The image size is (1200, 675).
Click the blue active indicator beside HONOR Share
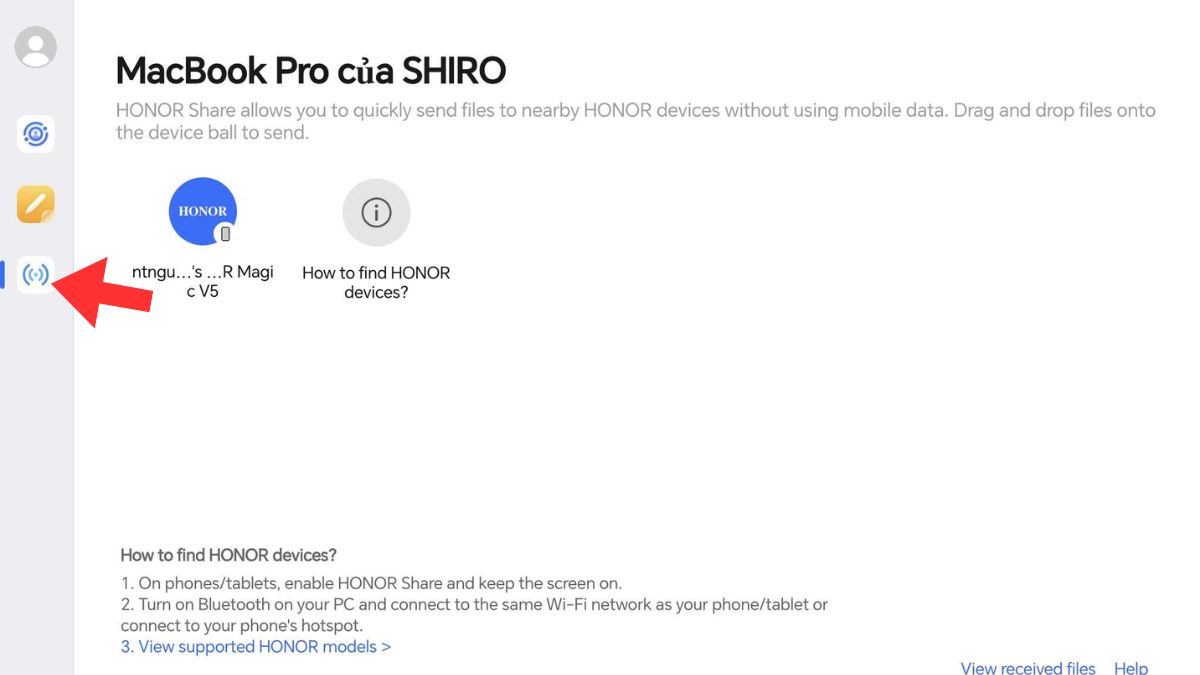click(x=3, y=272)
